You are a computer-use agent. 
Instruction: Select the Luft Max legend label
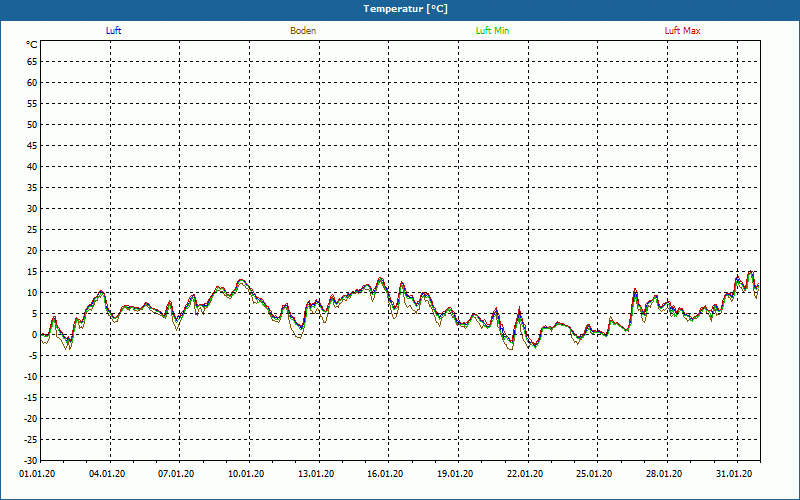pos(682,31)
